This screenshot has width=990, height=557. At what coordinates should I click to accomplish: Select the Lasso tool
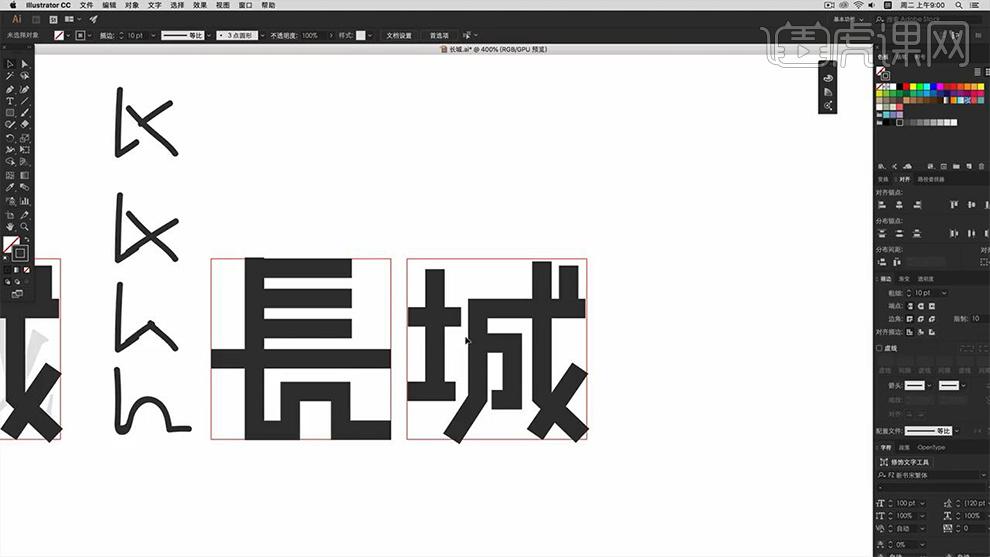coord(25,76)
